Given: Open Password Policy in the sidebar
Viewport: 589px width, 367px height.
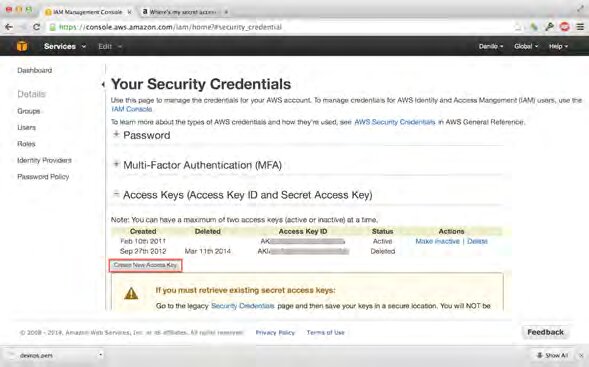Looking at the screenshot, I should pyautogui.click(x=43, y=177).
